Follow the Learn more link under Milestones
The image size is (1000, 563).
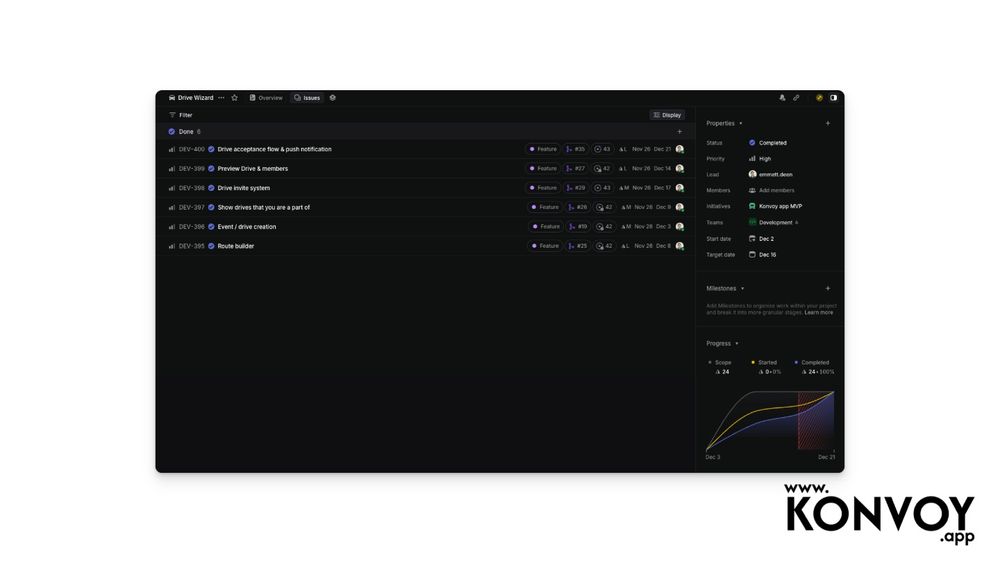(818, 313)
